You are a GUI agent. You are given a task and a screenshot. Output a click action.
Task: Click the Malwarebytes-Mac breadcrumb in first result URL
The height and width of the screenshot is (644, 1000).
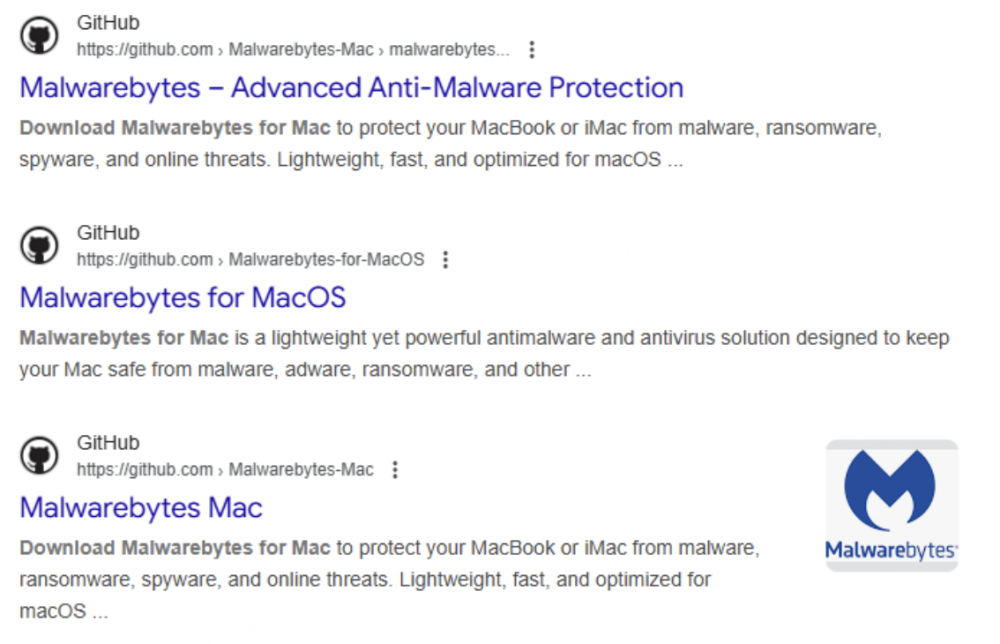(301, 49)
